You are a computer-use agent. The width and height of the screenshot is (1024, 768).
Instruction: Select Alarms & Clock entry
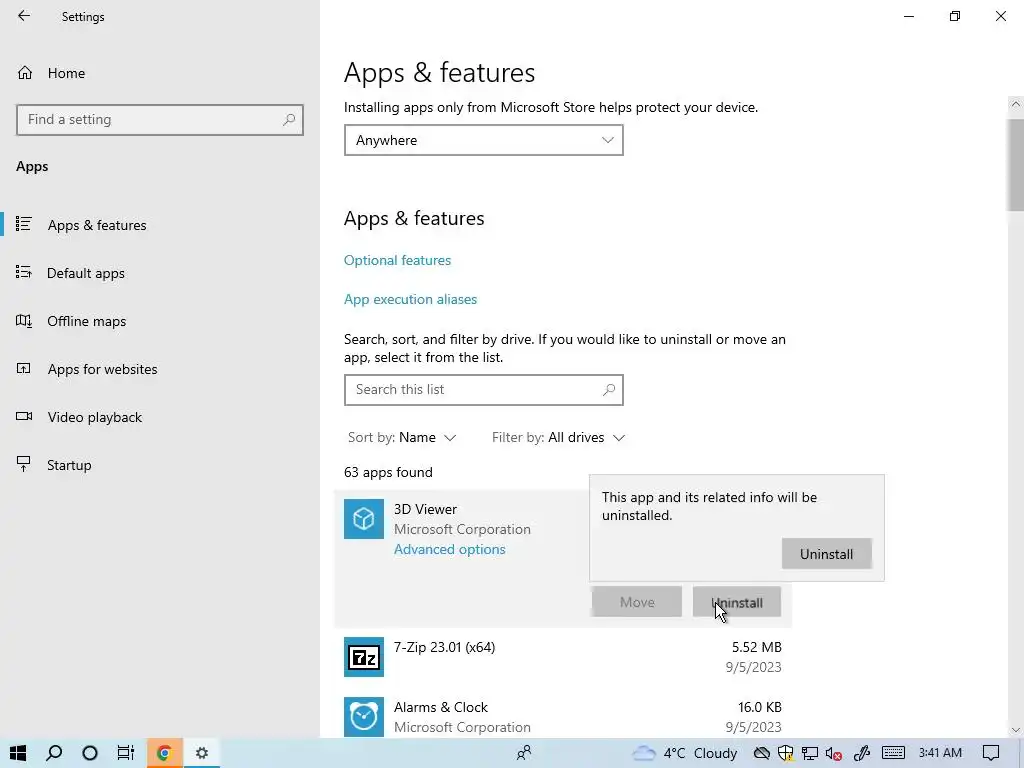(x=563, y=717)
